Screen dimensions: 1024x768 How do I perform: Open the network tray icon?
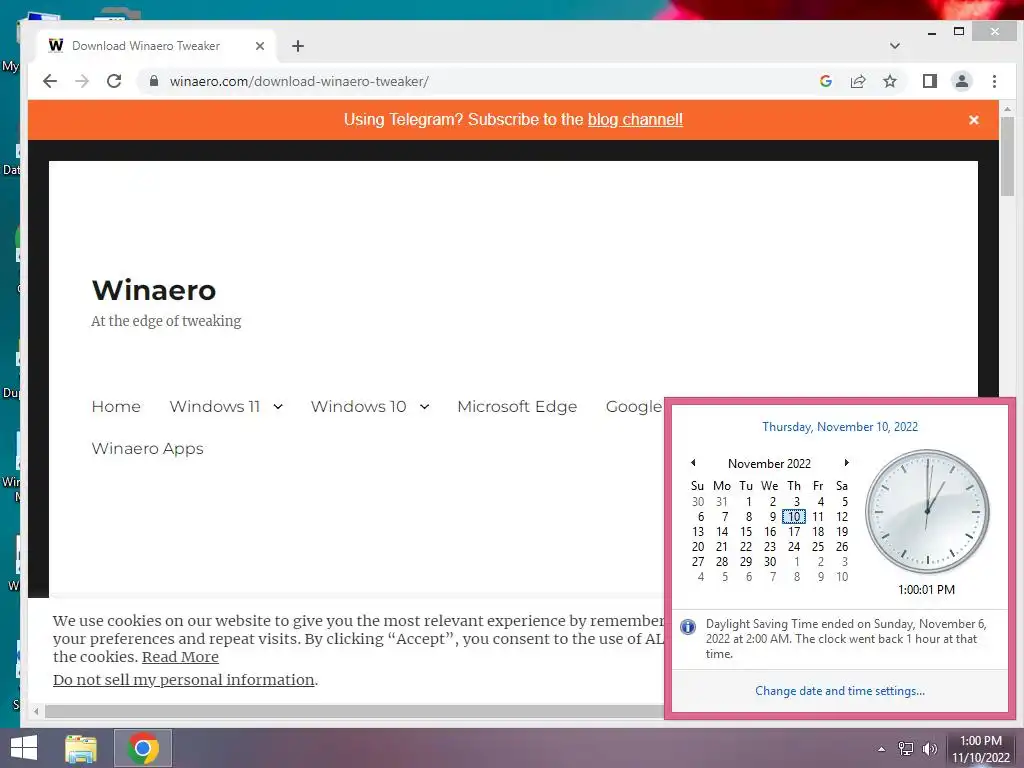tap(906, 749)
